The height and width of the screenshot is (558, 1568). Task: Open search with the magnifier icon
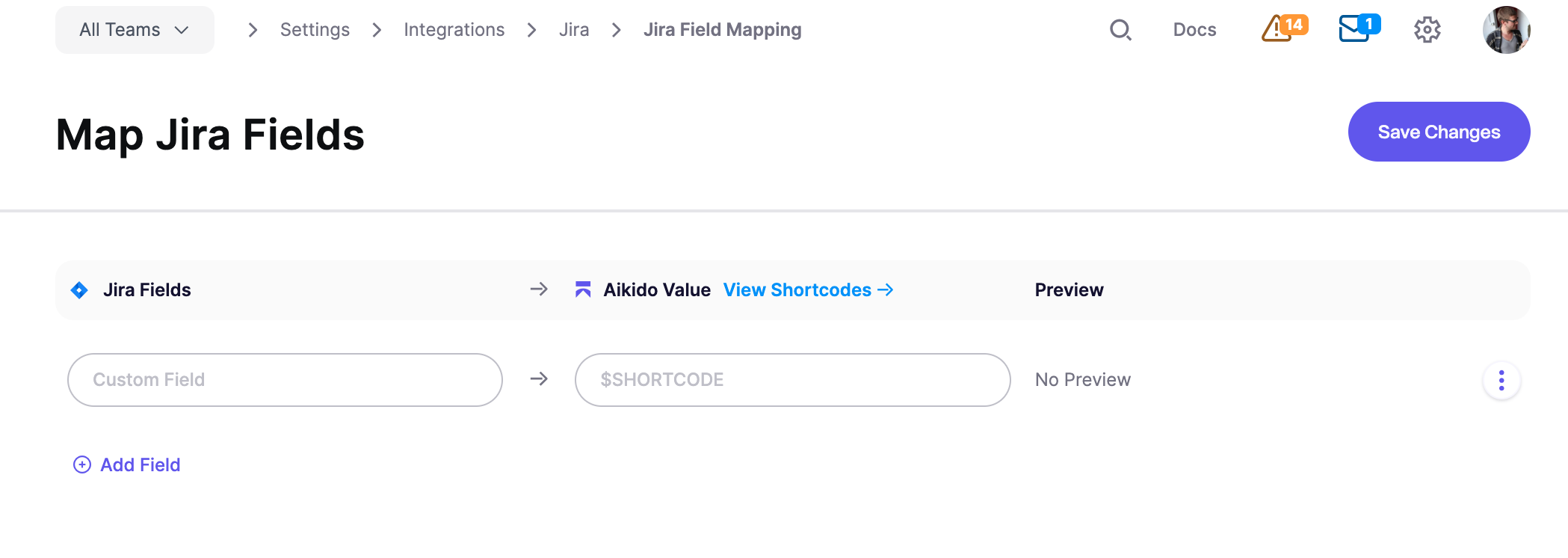click(x=1120, y=30)
